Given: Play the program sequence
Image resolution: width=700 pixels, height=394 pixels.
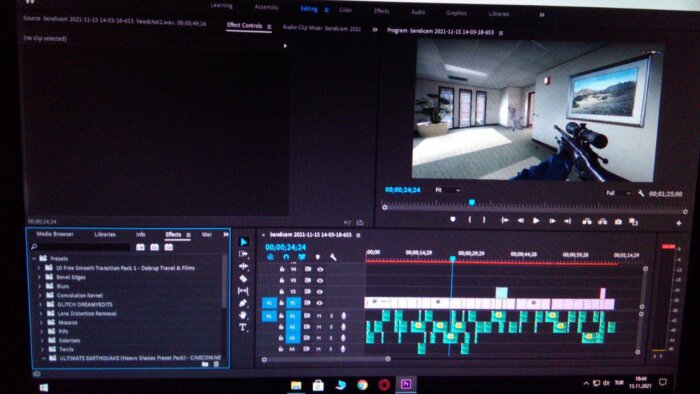Looking at the screenshot, I should pyautogui.click(x=536, y=220).
